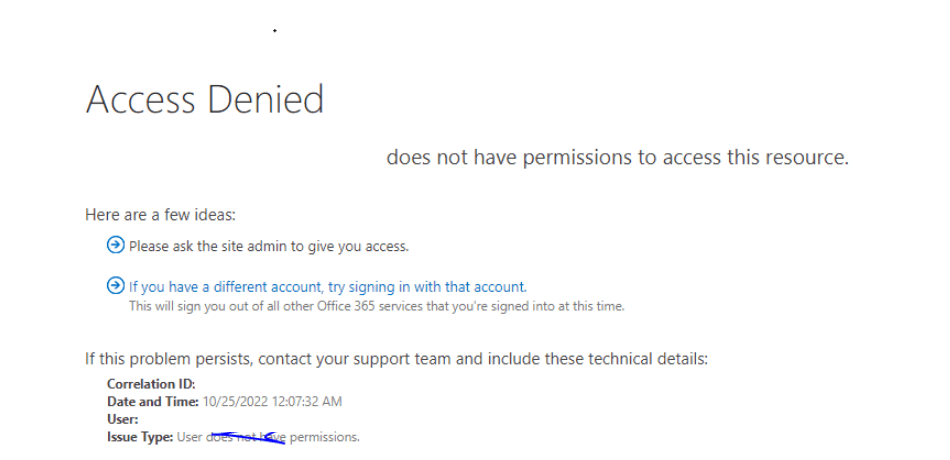Click the 'Here are a few ideas' text
The image size is (950, 460).
tap(160, 215)
